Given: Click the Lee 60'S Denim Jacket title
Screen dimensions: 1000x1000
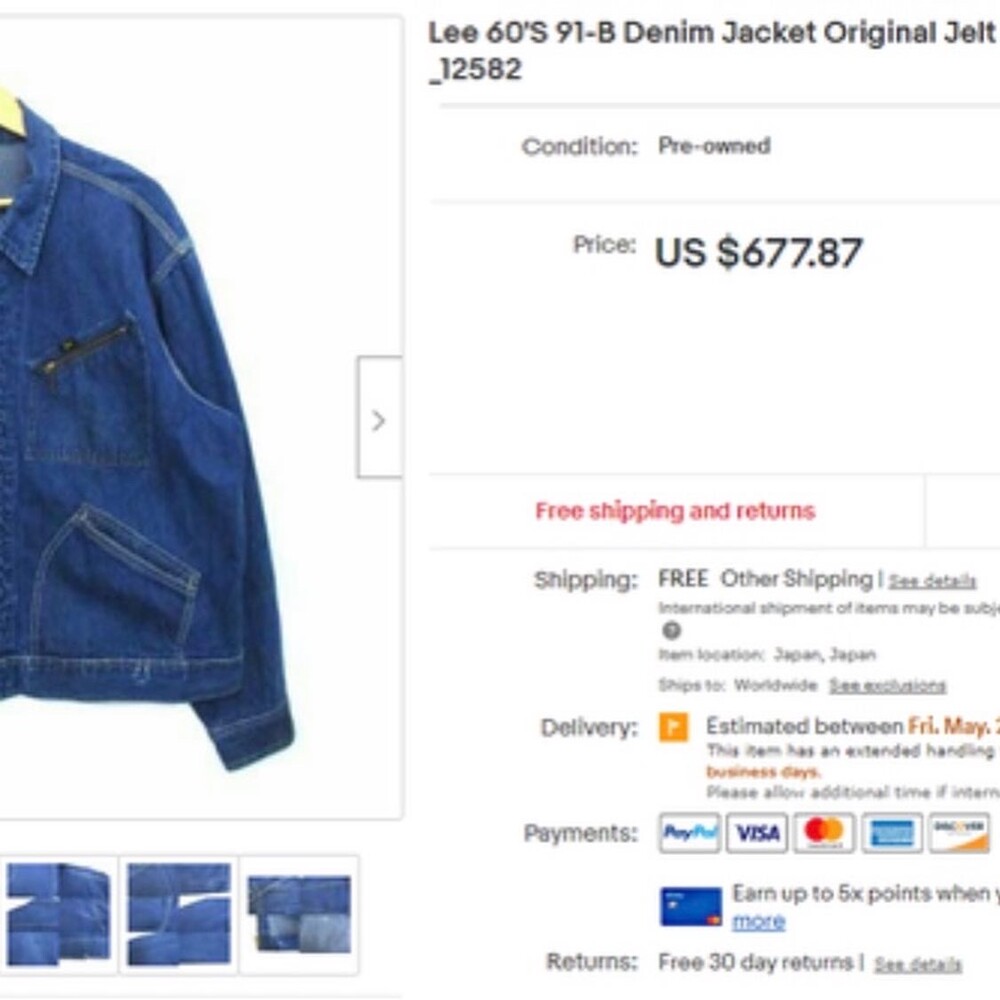Looking at the screenshot, I should coord(713,50).
